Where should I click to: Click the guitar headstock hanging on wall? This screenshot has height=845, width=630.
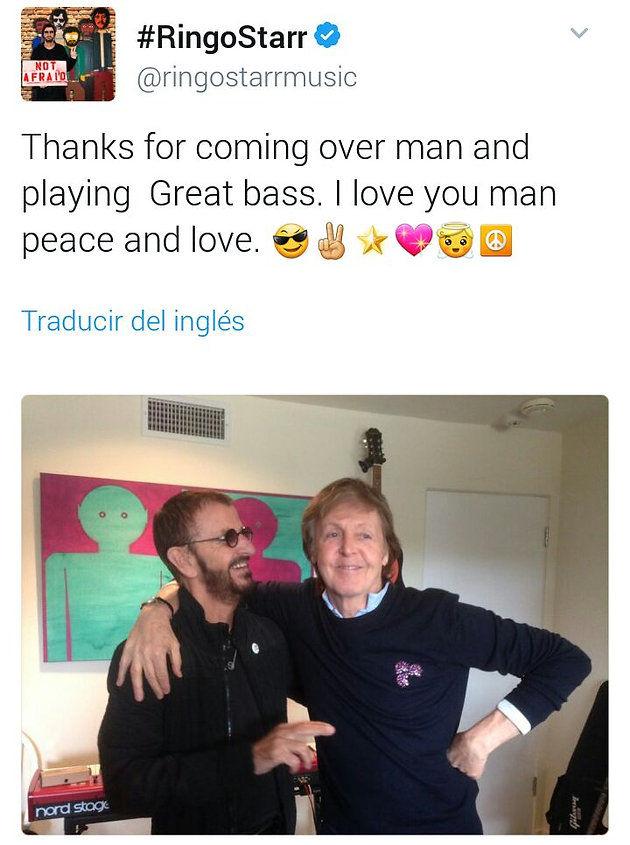[373, 449]
